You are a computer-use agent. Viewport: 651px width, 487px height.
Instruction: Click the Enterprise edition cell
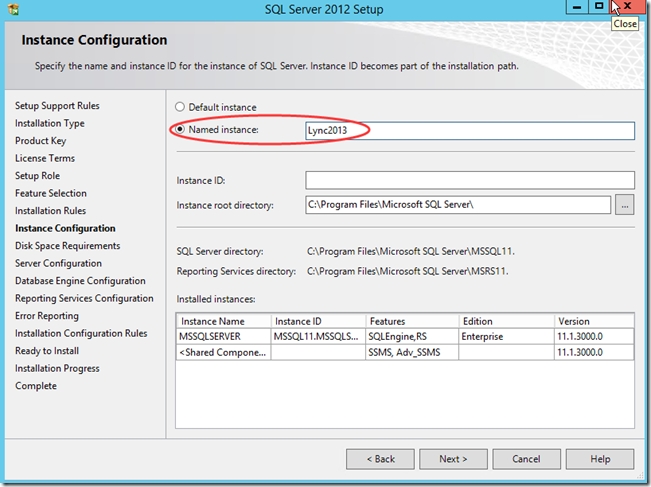(x=506, y=336)
